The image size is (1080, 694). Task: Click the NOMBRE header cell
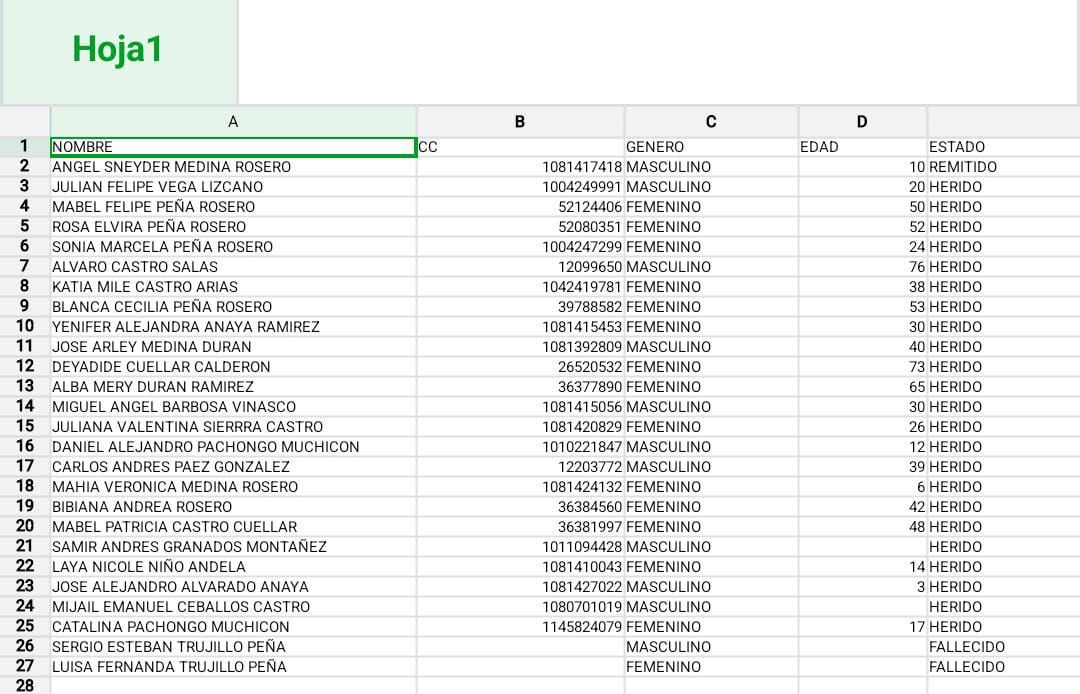pos(233,147)
